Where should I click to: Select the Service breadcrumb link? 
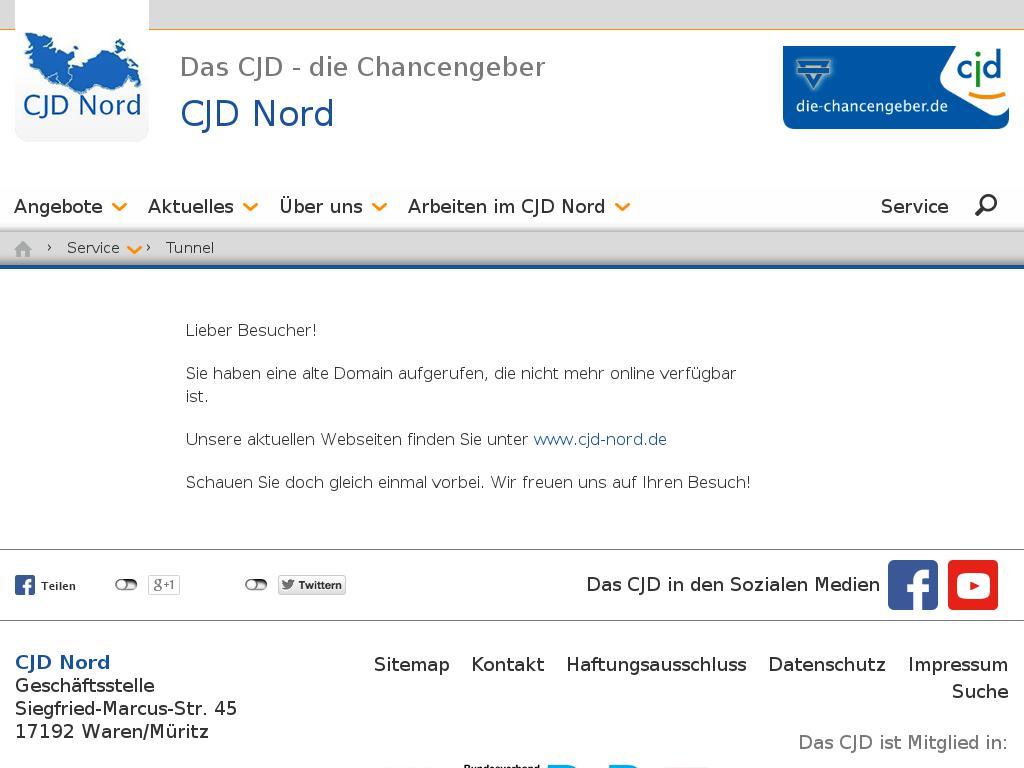pyautogui.click(x=93, y=248)
